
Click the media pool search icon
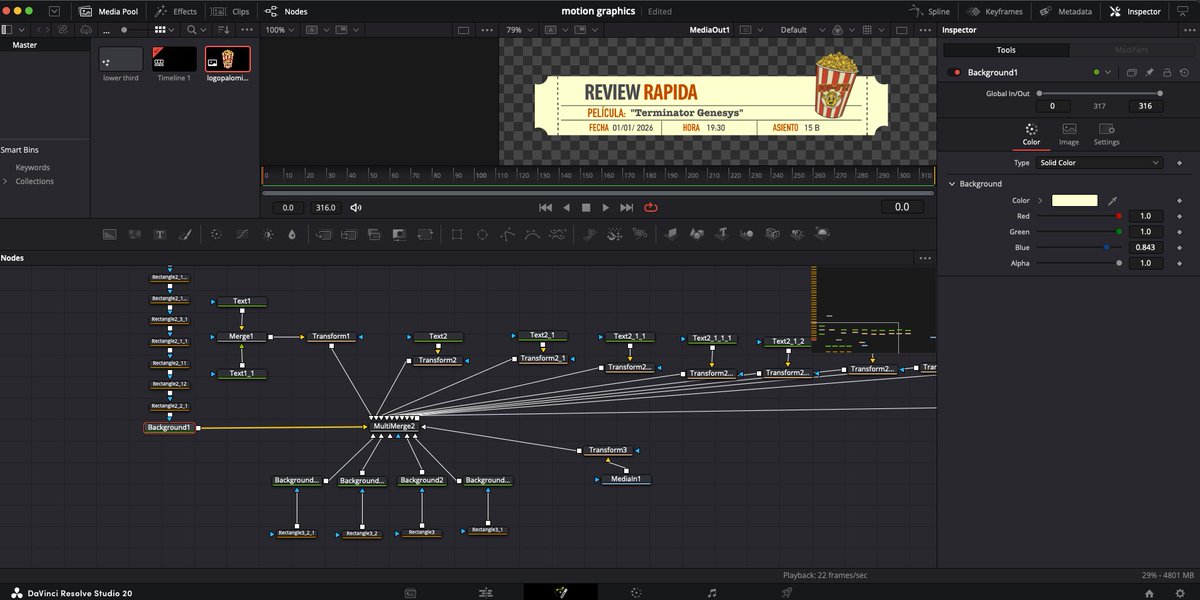[x=193, y=30]
